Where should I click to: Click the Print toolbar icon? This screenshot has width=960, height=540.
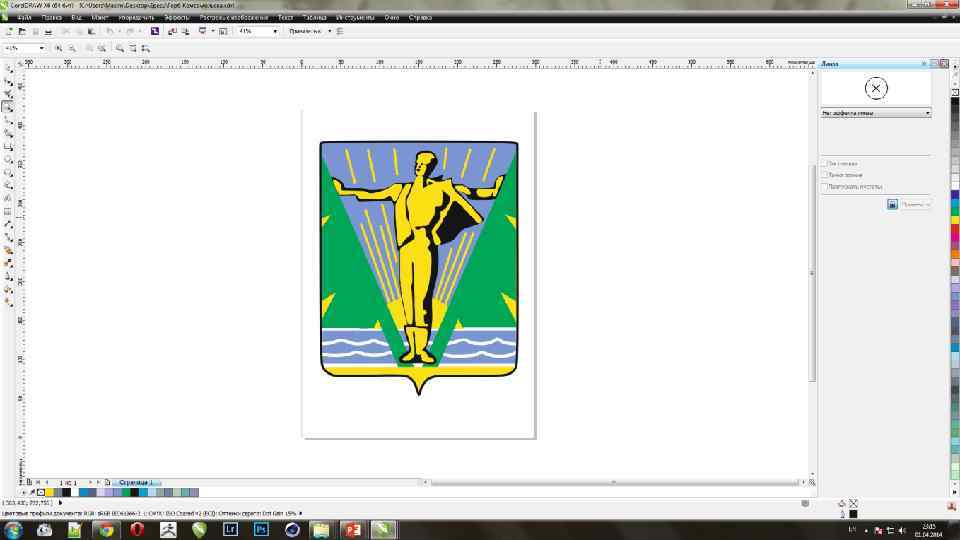(48, 31)
